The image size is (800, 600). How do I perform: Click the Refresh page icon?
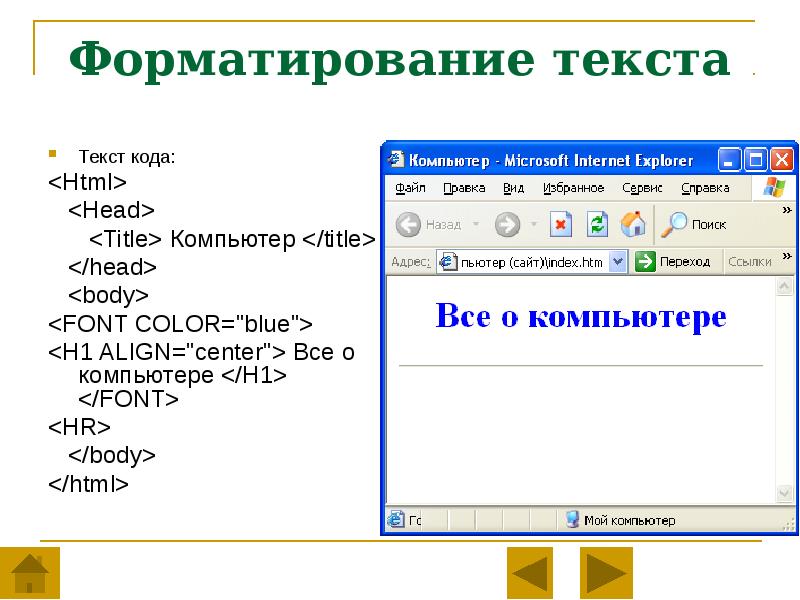point(597,224)
